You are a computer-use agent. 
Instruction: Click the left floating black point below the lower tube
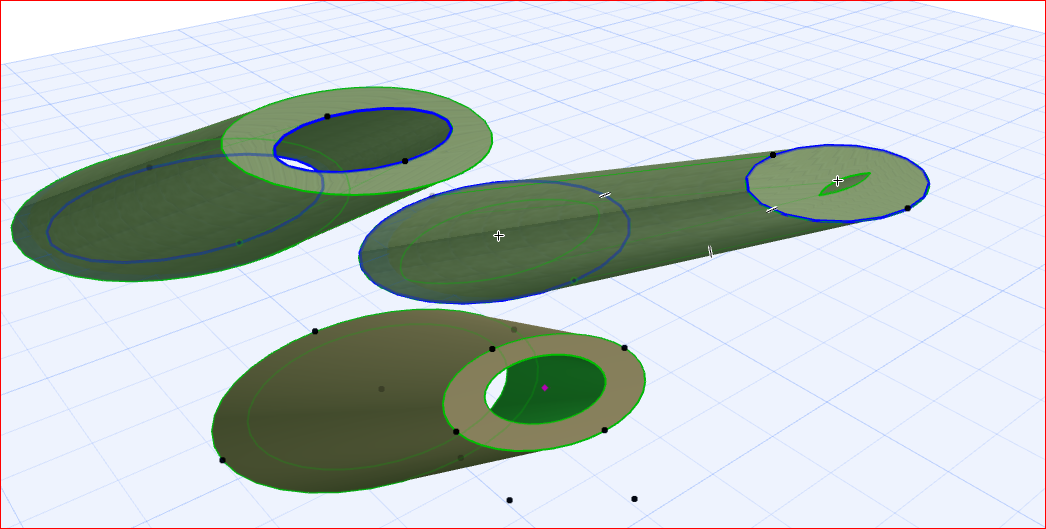point(510,500)
